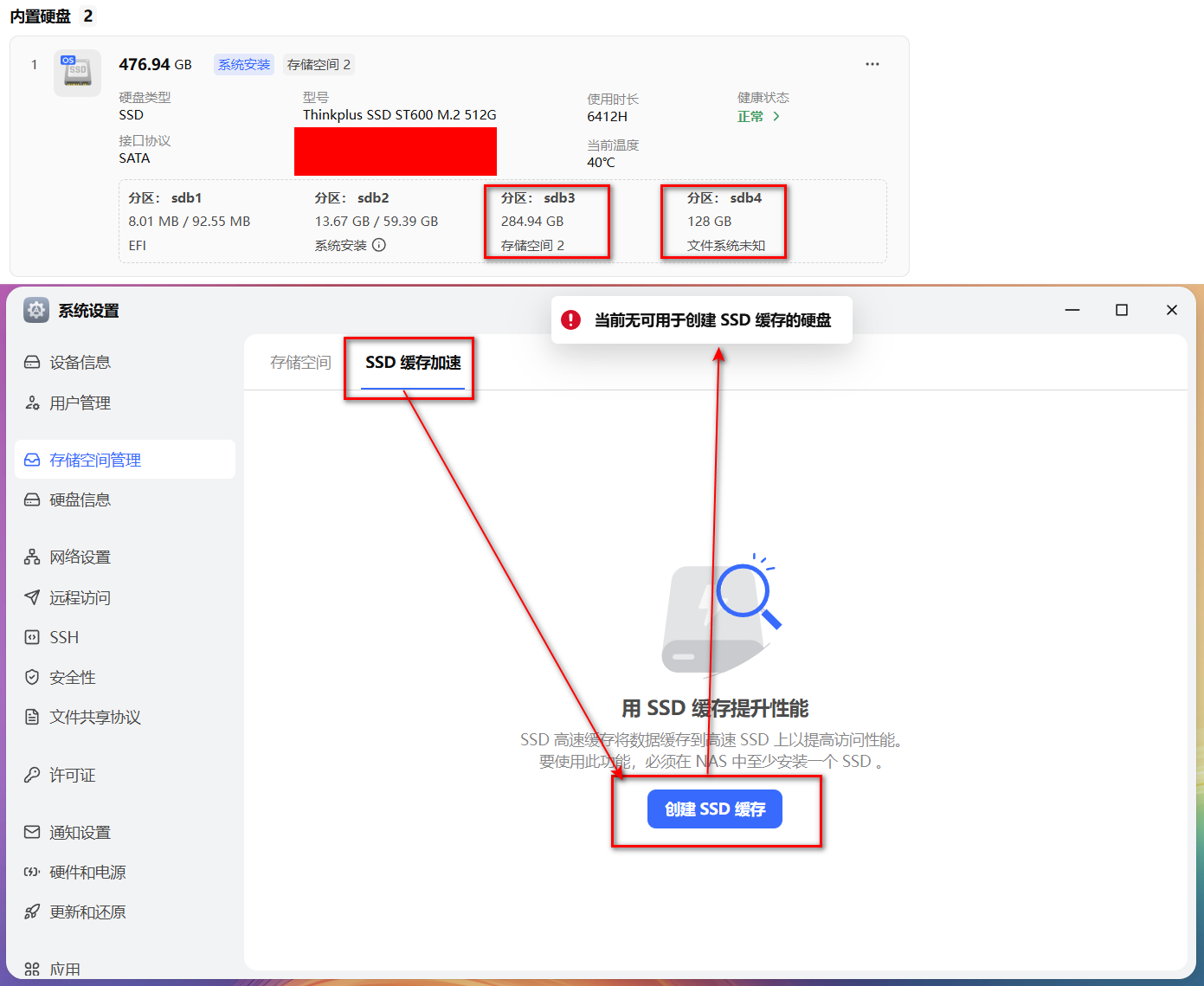
Task: Expand 健康状态 details via the green chevron
Action: click(x=776, y=116)
